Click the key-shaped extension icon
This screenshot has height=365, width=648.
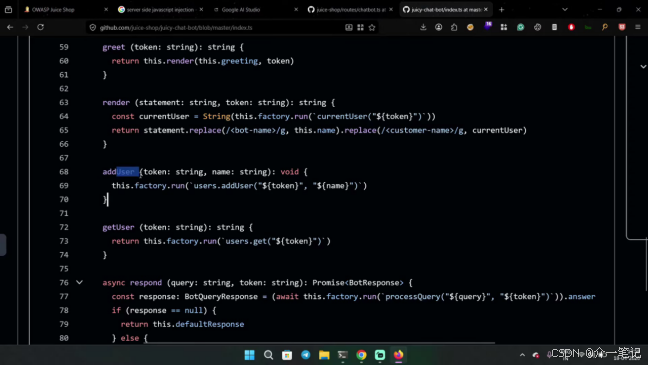click(605, 27)
